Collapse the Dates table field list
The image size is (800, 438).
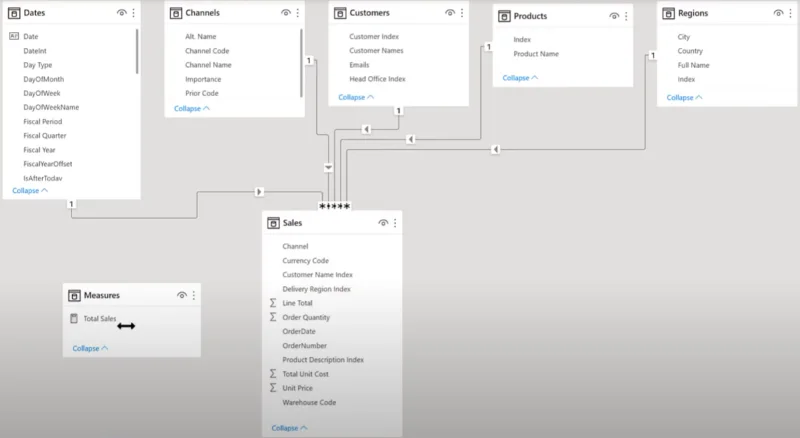point(30,190)
